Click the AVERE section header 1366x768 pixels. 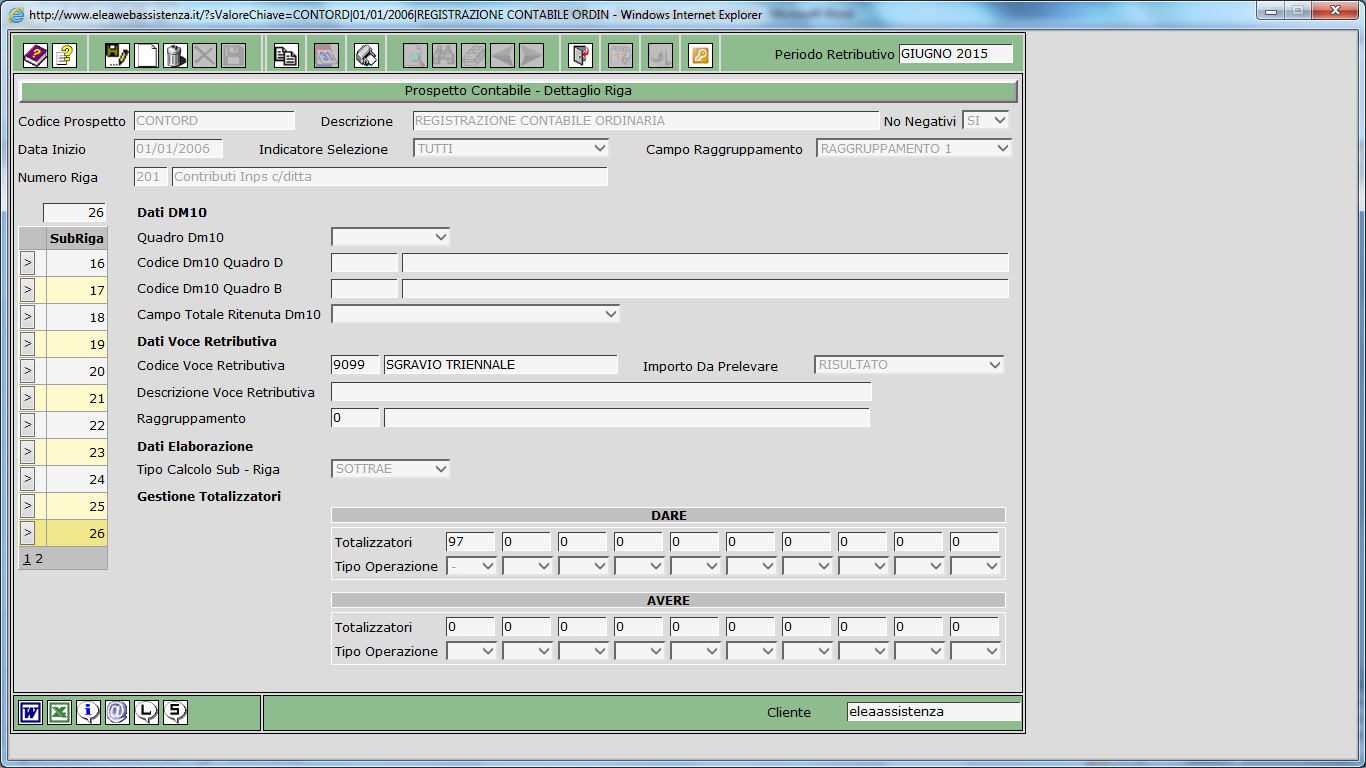tap(668, 601)
